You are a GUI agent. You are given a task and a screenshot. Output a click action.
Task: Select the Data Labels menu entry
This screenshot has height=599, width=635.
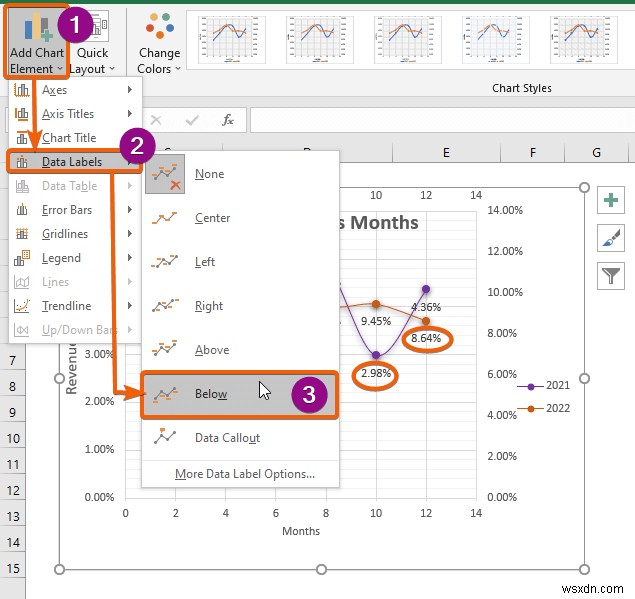coord(75,162)
